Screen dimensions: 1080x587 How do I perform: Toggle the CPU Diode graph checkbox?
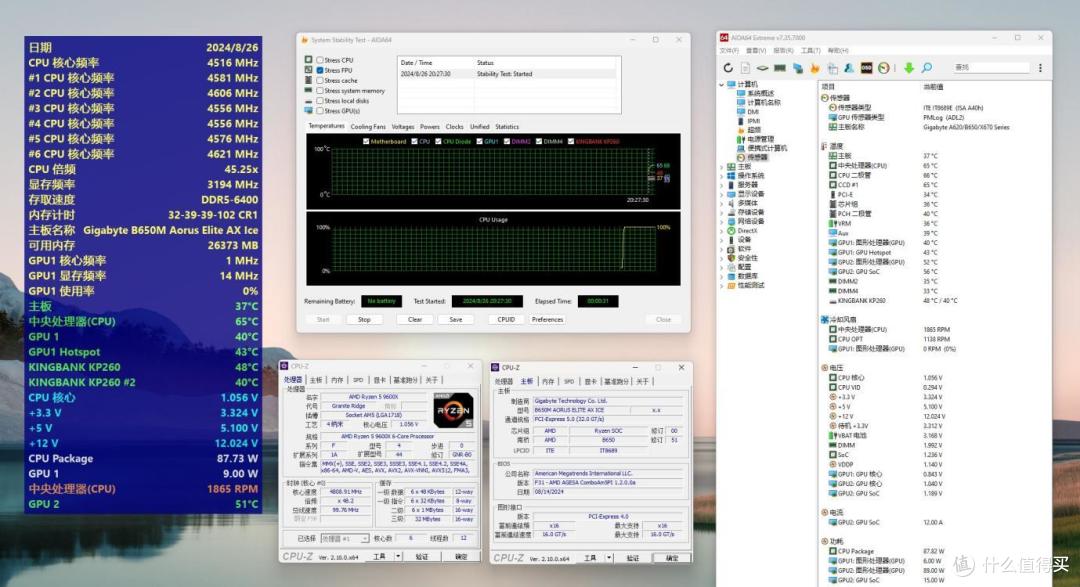[438, 141]
